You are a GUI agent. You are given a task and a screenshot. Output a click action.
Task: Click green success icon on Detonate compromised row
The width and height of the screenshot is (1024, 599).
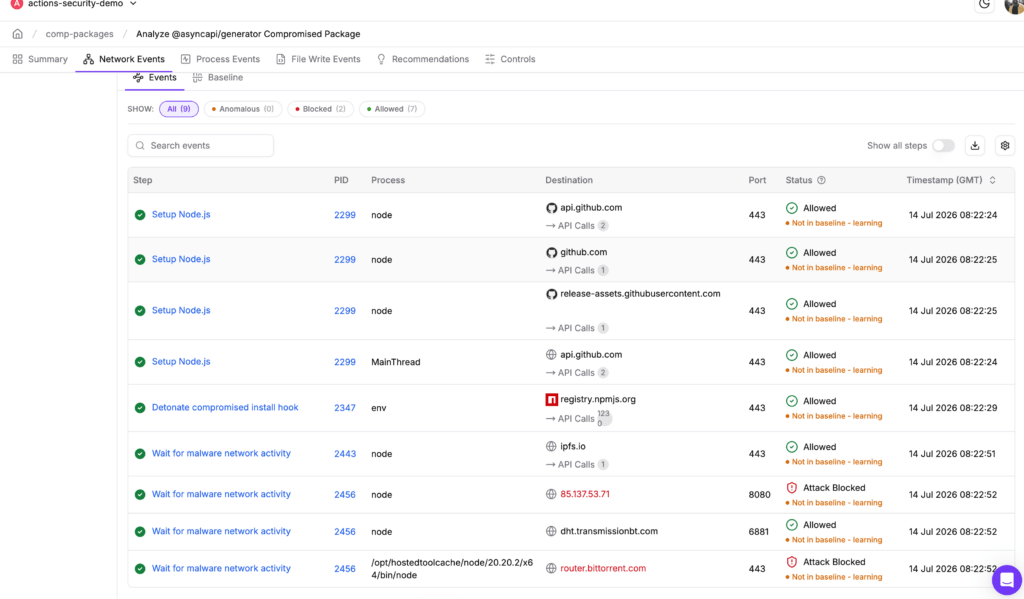140,408
